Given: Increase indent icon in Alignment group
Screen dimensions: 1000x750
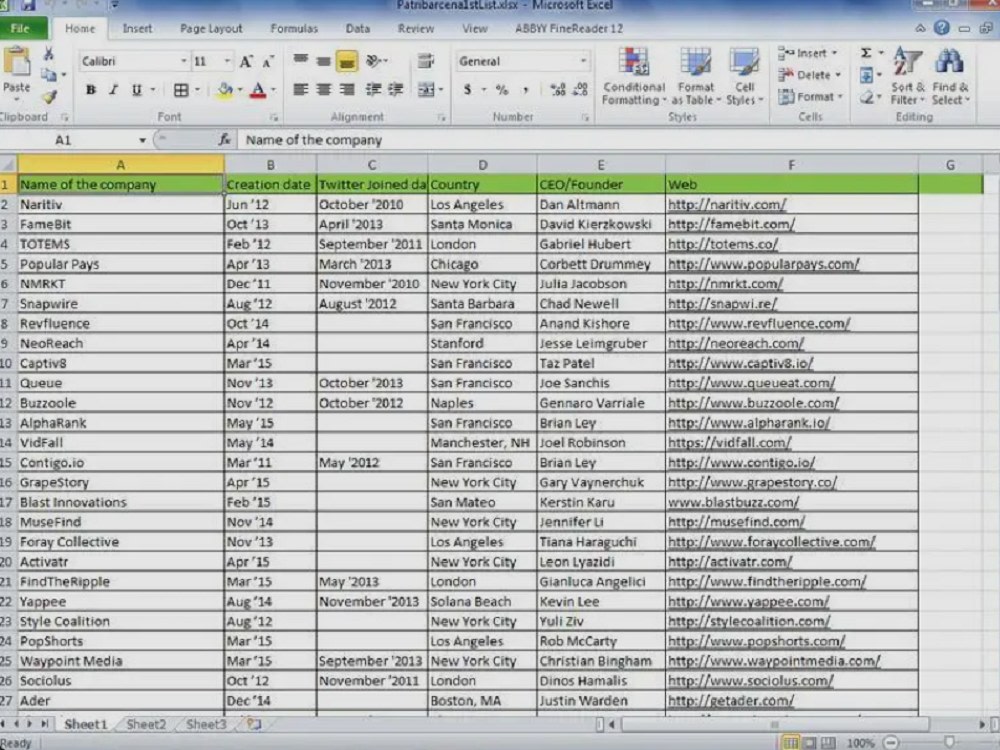Looking at the screenshot, I should coord(396,90).
